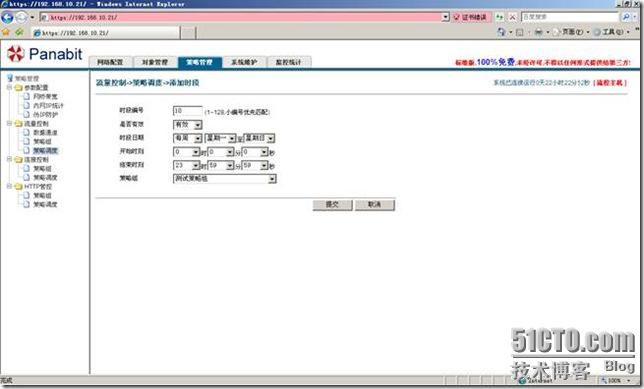Open 策略调度 under 连接控制
Image resolution: width=644 pixels, height=389 pixels.
click(45, 177)
